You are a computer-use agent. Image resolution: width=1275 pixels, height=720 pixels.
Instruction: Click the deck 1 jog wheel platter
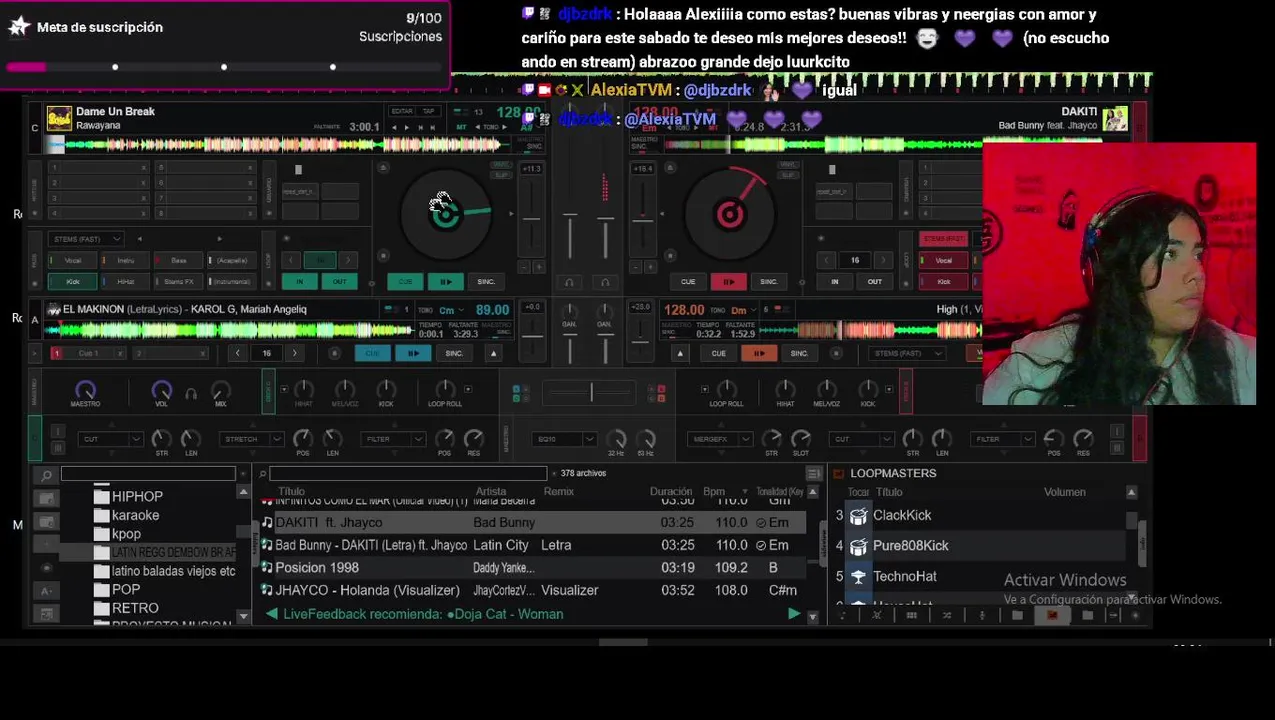pyautogui.click(x=446, y=212)
